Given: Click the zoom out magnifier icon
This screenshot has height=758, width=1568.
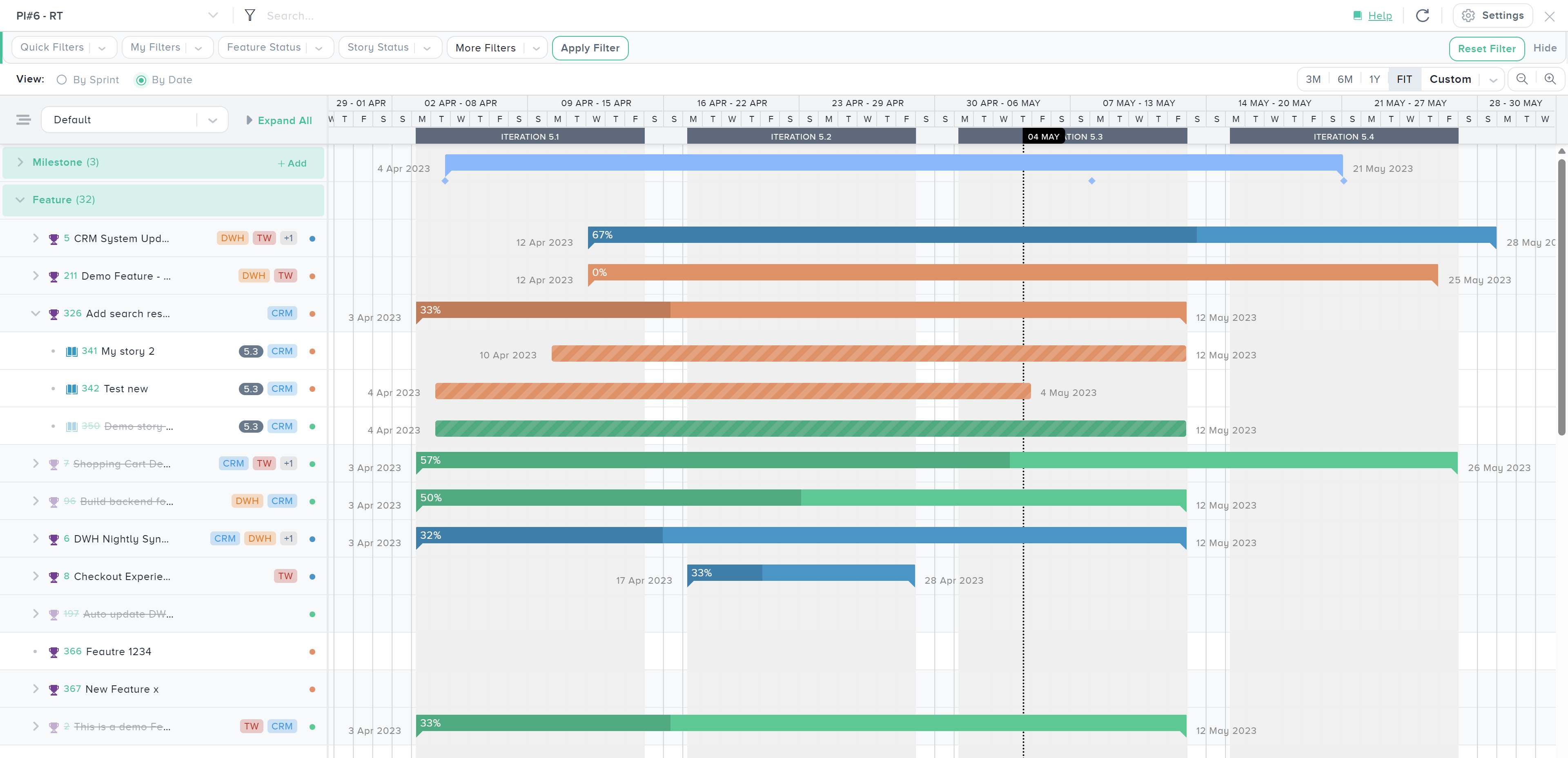Looking at the screenshot, I should point(1521,79).
